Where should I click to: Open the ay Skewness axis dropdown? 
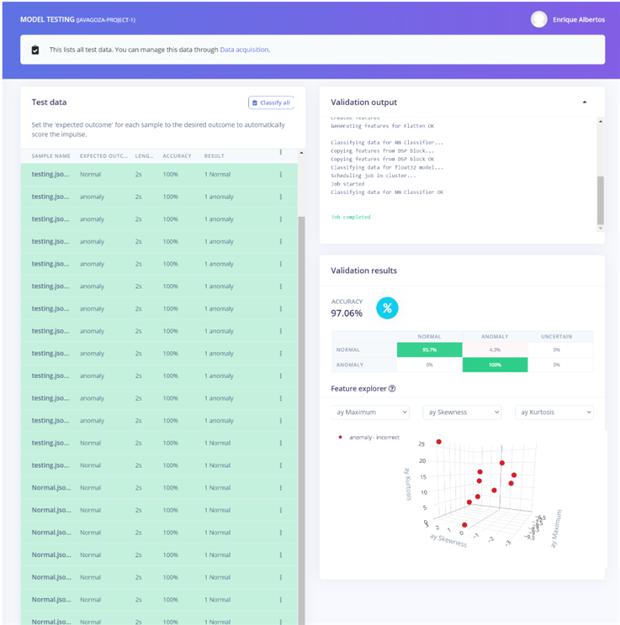[x=462, y=412]
